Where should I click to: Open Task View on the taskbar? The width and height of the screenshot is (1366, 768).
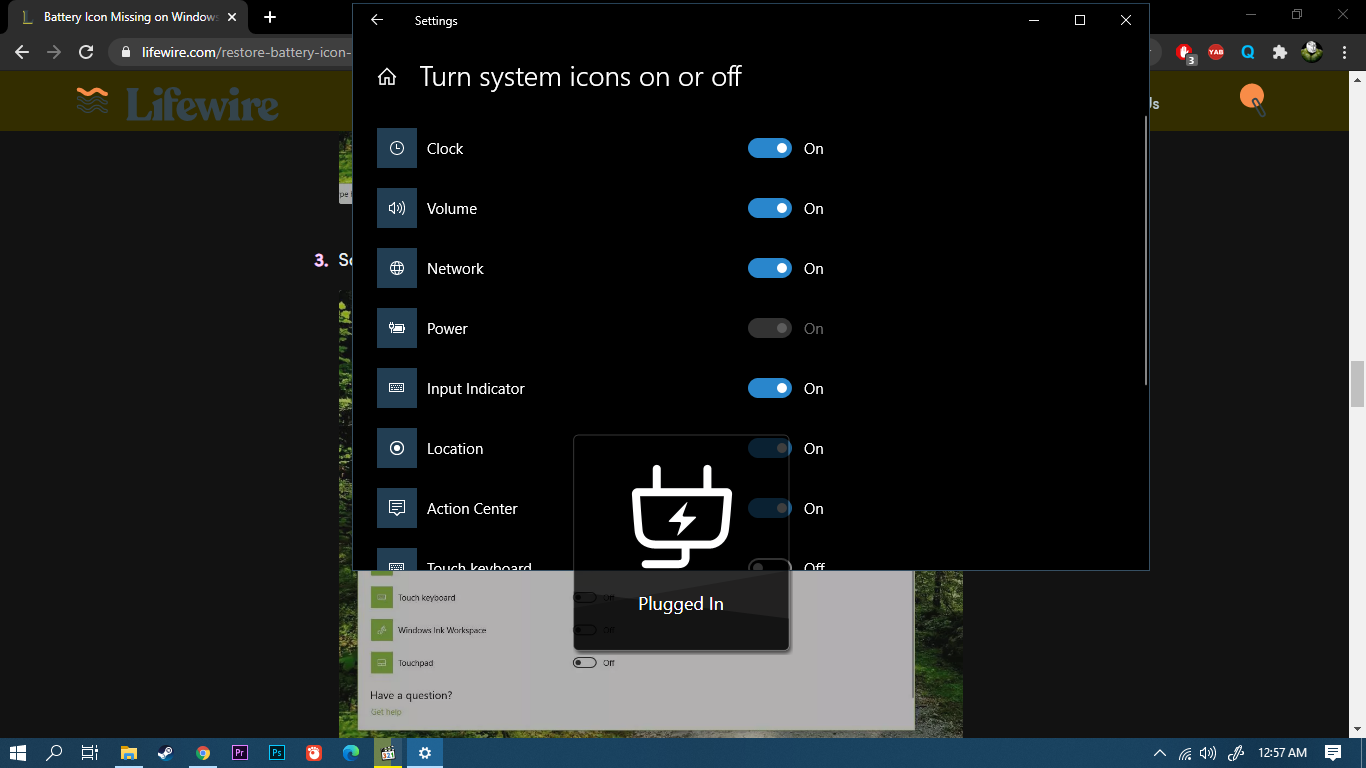click(x=89, y=753)
